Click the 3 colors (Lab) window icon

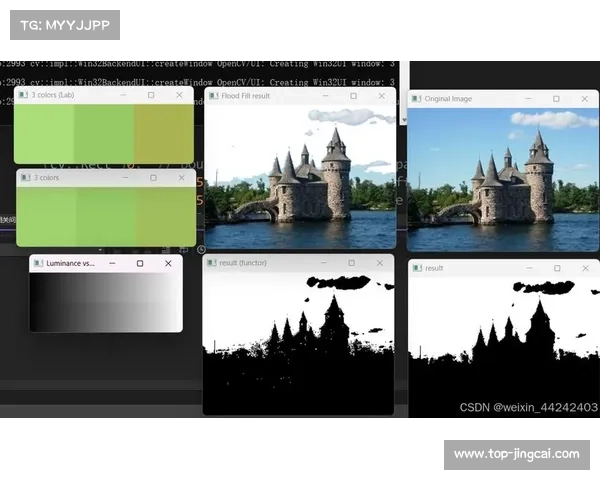click(23, 95)
